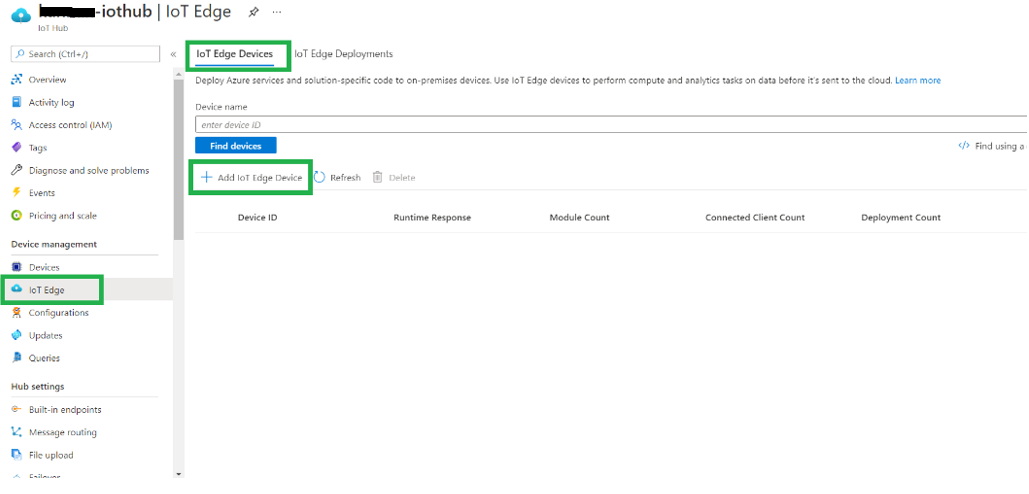
Task: Click the Activity log icon
Action: pos(17,102)
